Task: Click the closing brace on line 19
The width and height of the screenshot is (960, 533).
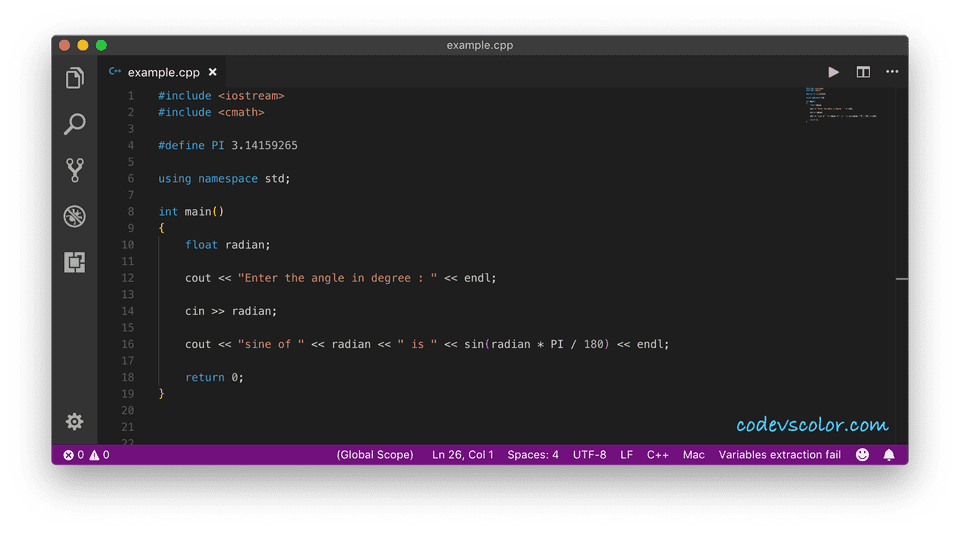Action: point(162,393)
